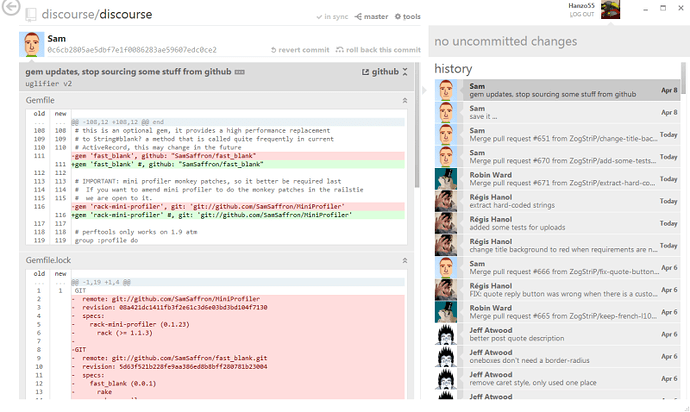Open the tools gear menu

pyautogui.click(x=408, y=17)
